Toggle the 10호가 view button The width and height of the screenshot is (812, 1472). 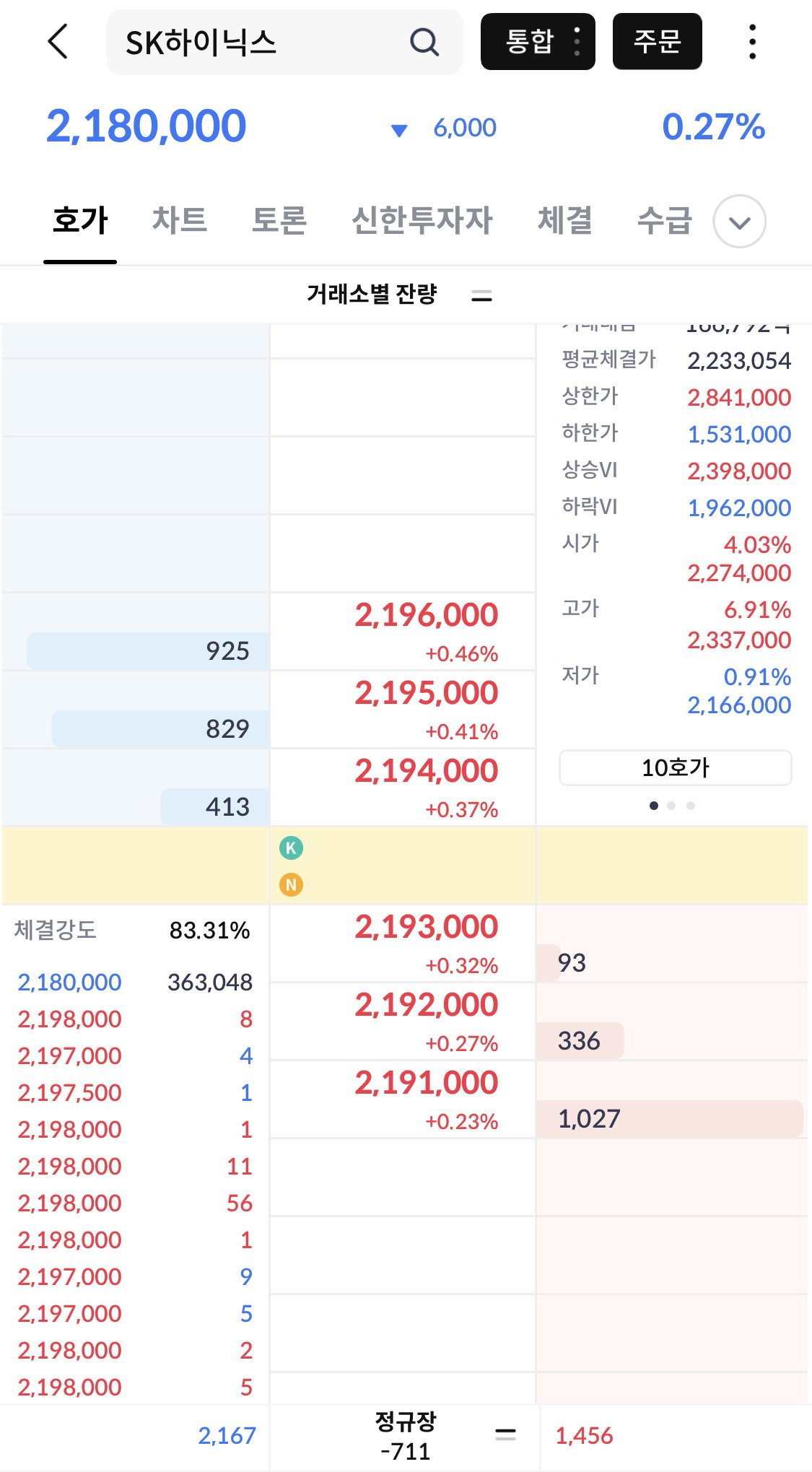(675, 767)
